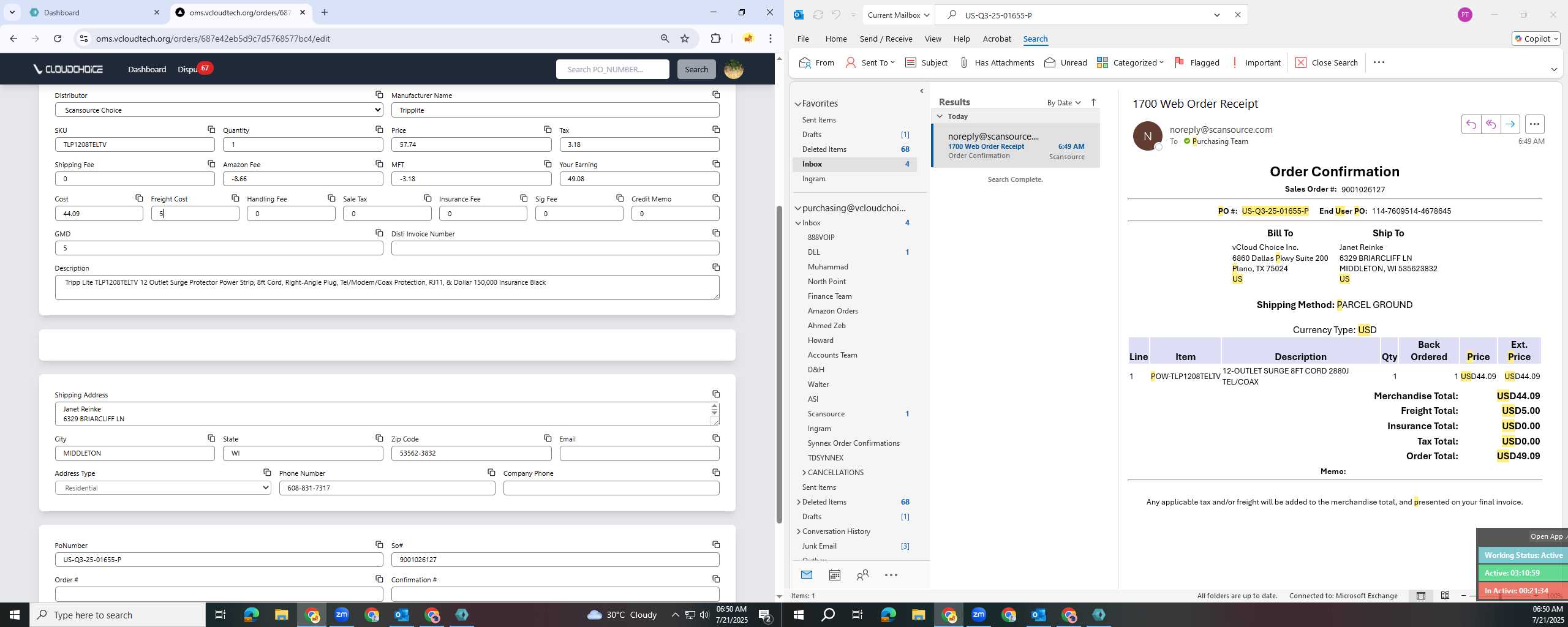Open the Categorized filter dropdown

(1130, 62)
